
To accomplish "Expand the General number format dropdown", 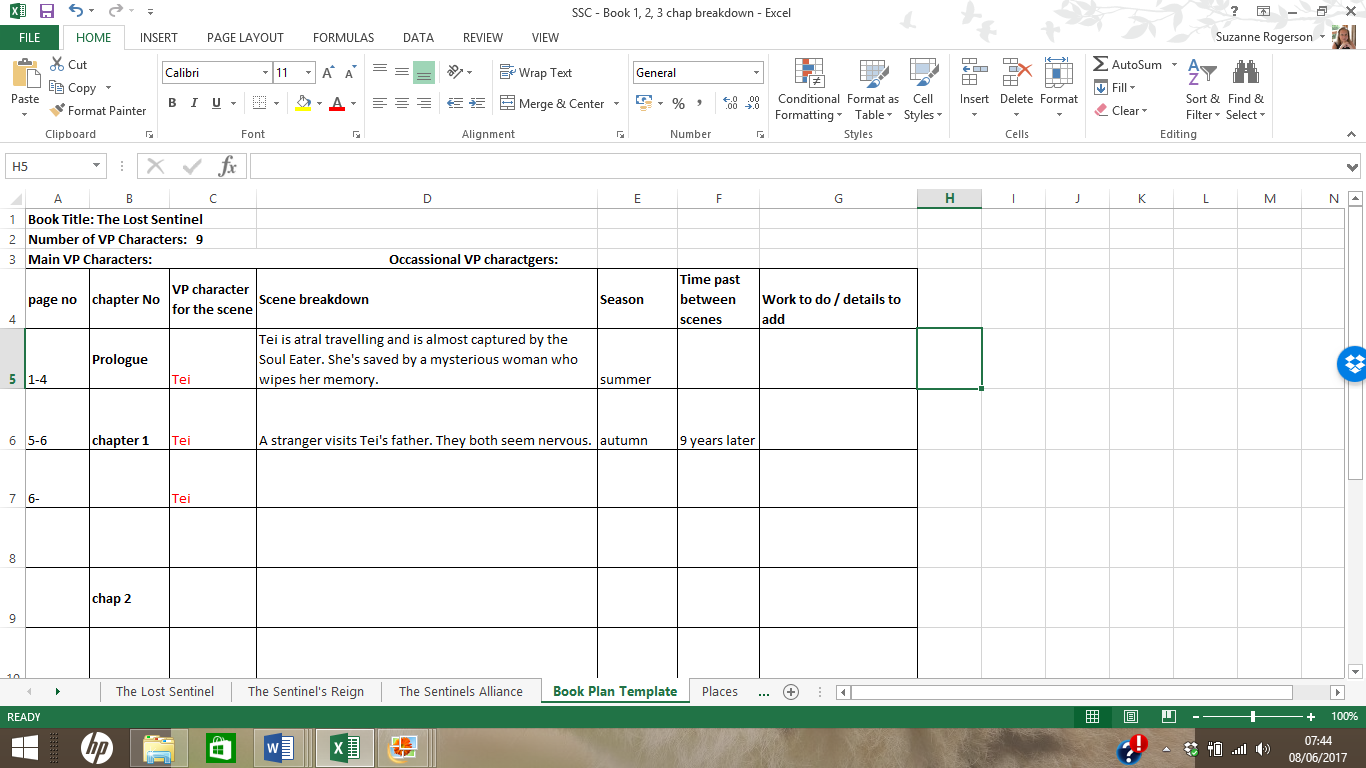I will [756, 72].
